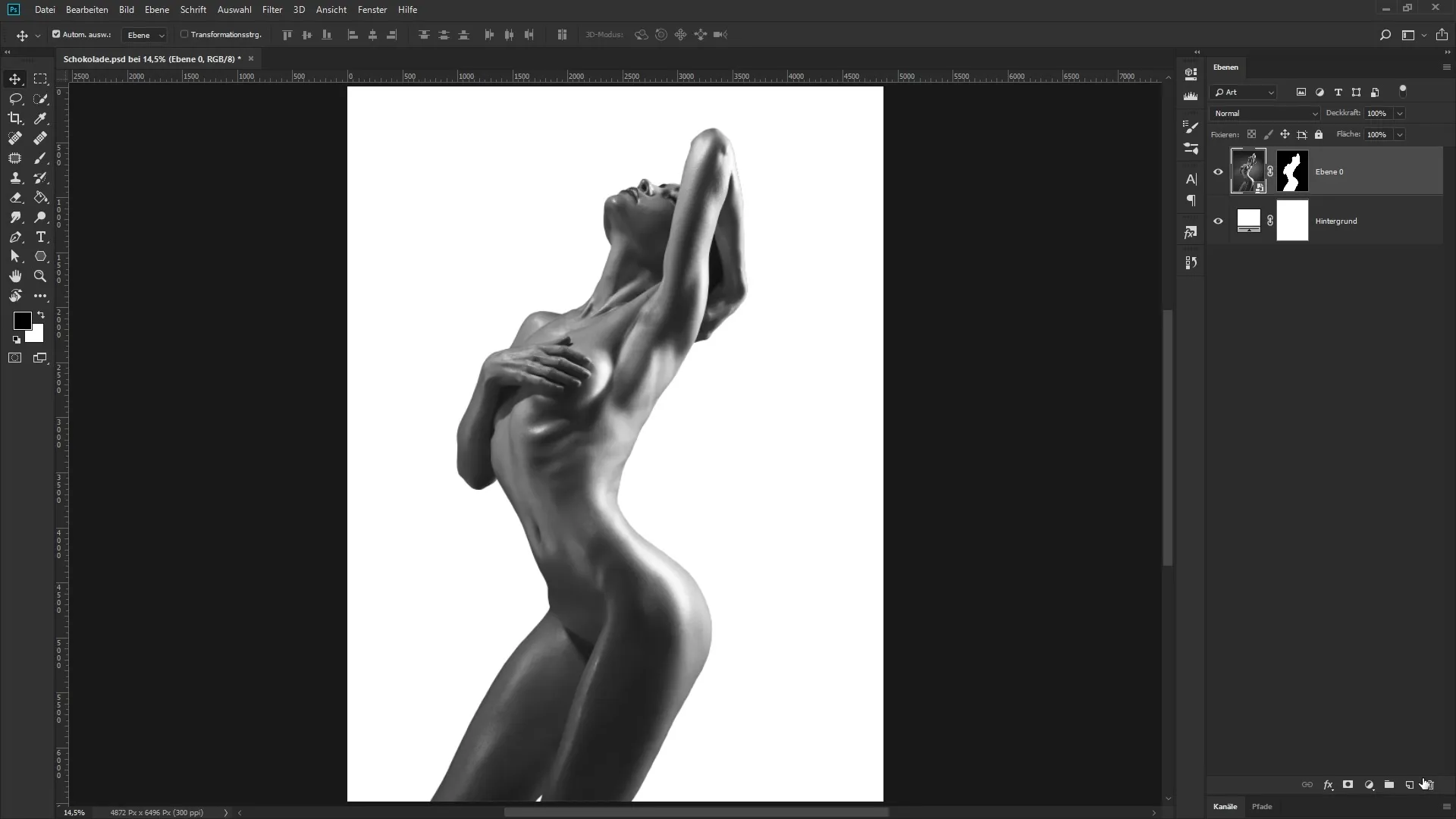The height and width of the screenshot is (819, 1456).
Task: Select the Lasso tool
Action: (x=15, y=99)
